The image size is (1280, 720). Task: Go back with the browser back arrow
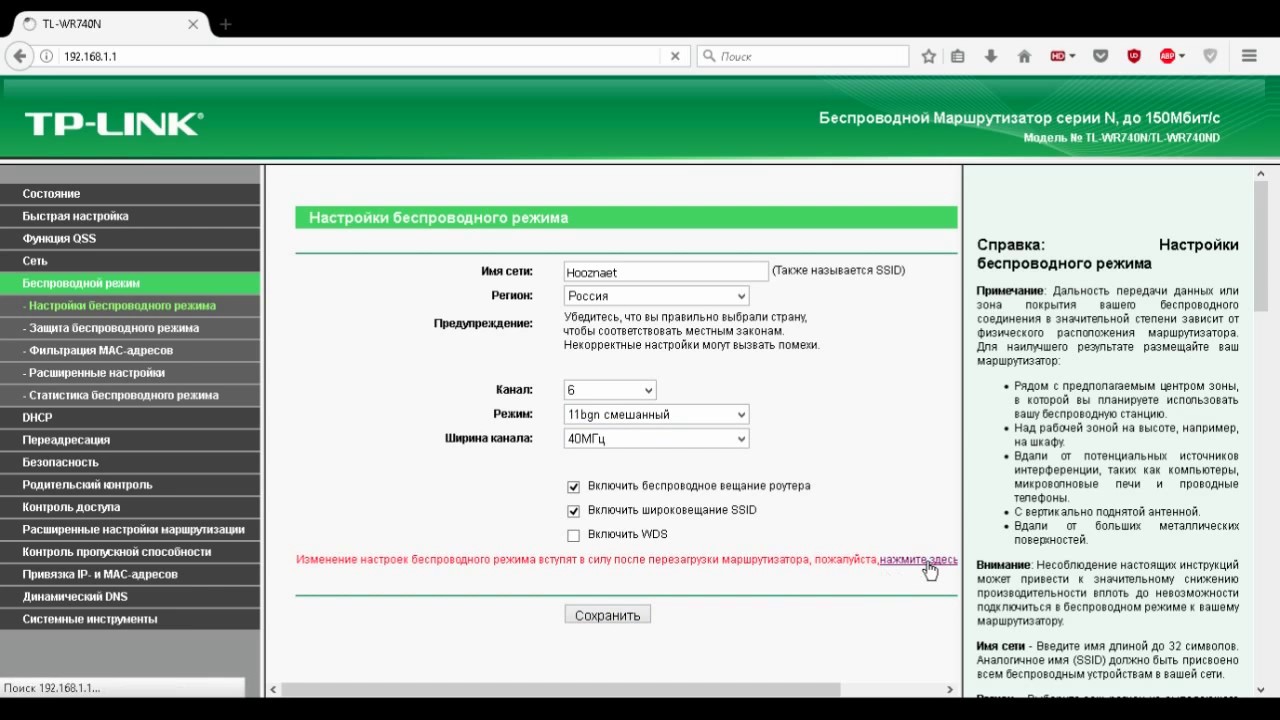pos(19,56)
